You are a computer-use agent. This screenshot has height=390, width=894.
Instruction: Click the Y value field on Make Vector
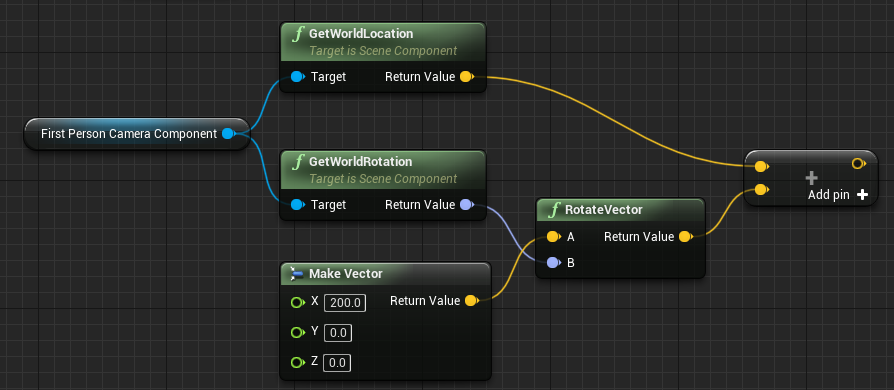coord(338,332)
